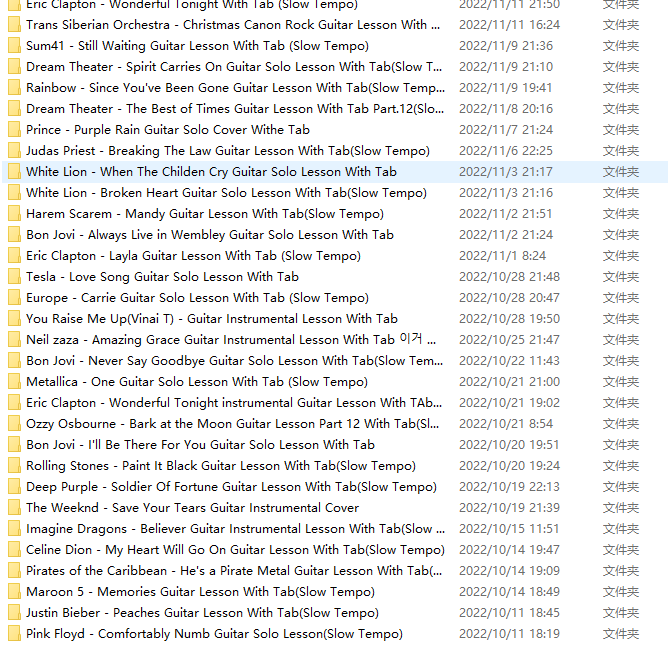Screen dimensions: 668x646
Task: Click folder icon for Judas Priest Breaking The Law
Action: click(14, 150)
